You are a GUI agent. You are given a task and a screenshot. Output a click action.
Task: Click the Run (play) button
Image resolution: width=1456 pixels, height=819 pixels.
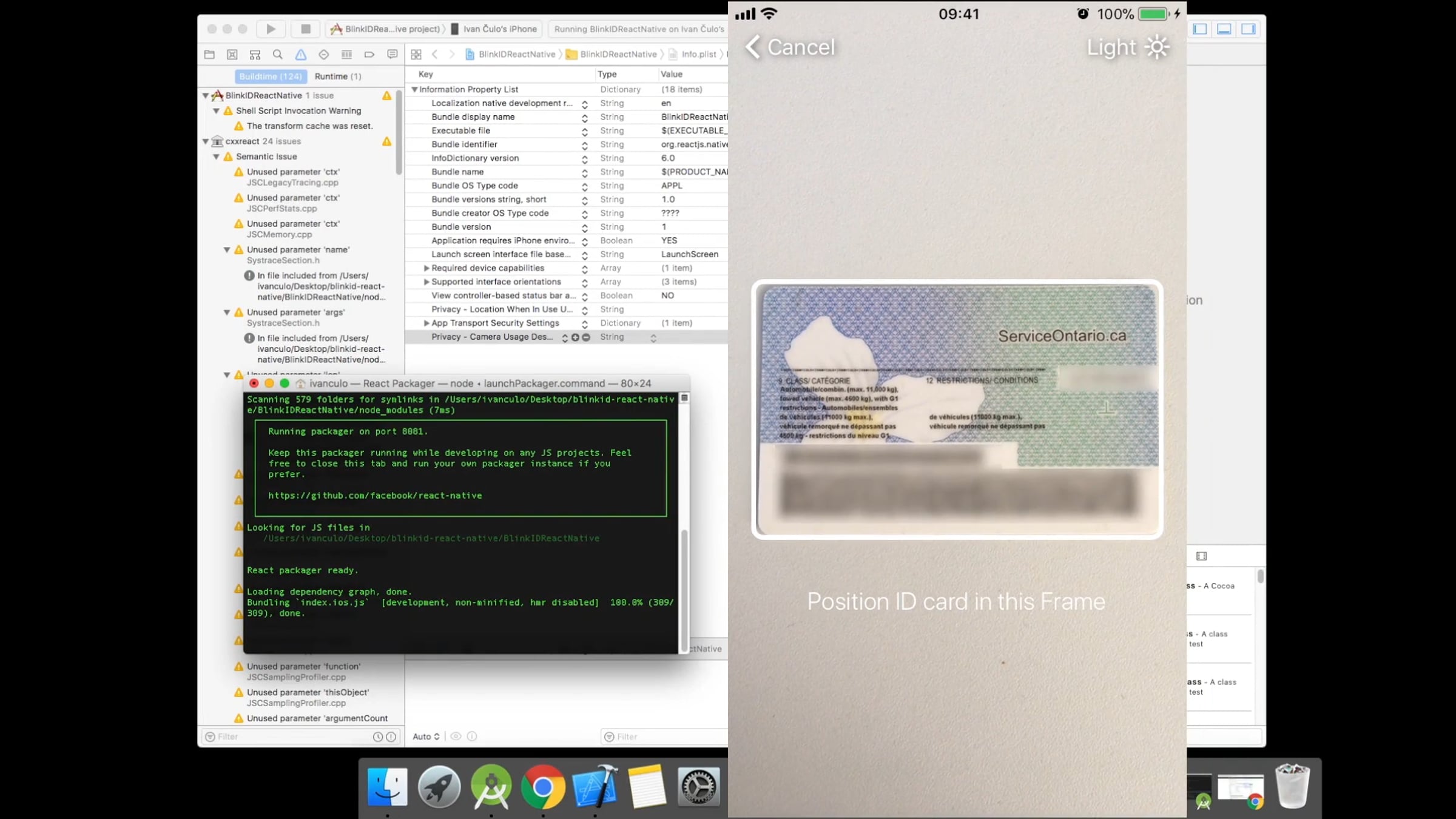(271, 29)
